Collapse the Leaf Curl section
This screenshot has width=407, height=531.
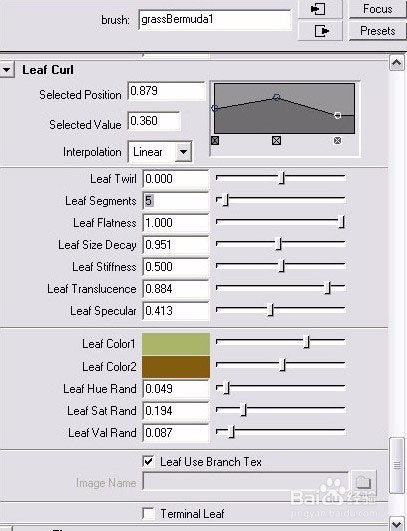(x=7, y=70)
